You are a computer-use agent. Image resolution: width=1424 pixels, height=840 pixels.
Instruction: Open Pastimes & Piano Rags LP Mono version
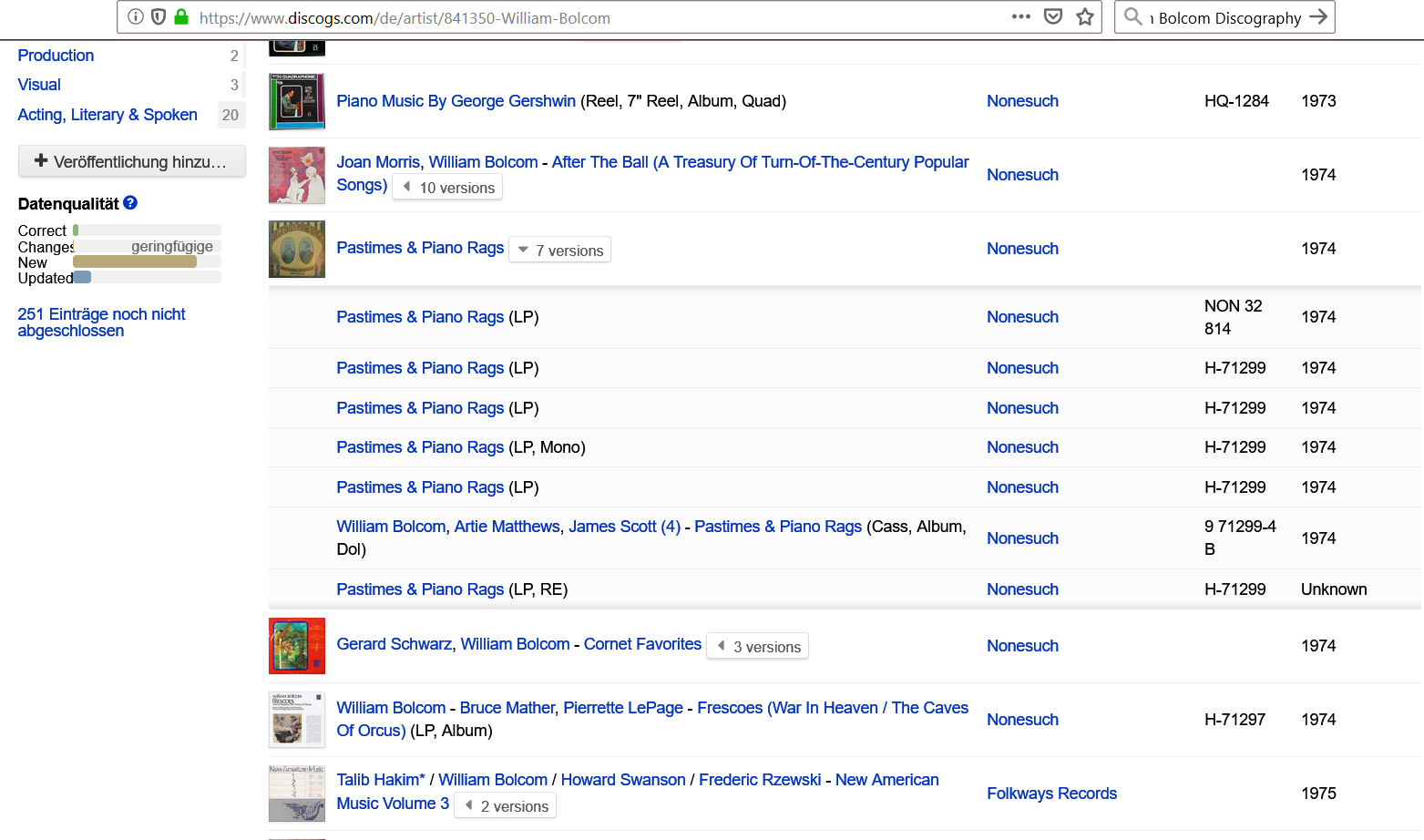[420, 447]
